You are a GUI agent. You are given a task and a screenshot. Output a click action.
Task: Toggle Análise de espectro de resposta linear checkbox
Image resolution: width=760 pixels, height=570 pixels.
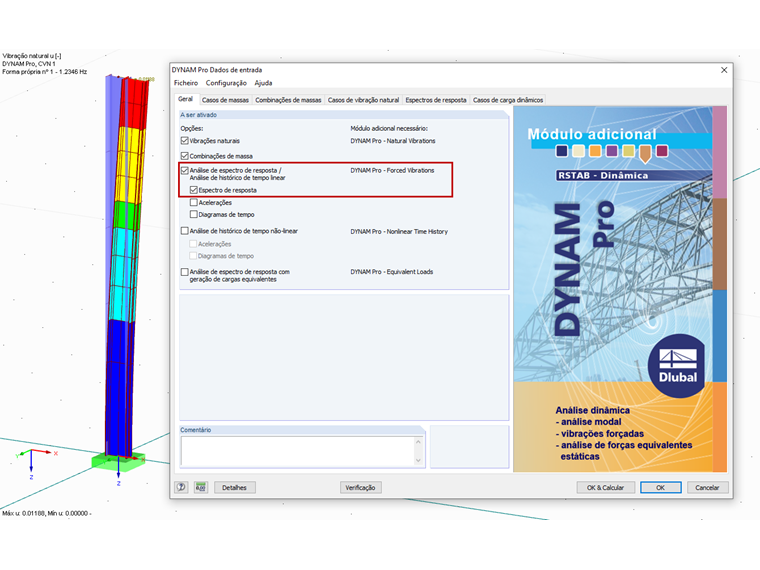point(185,171)
